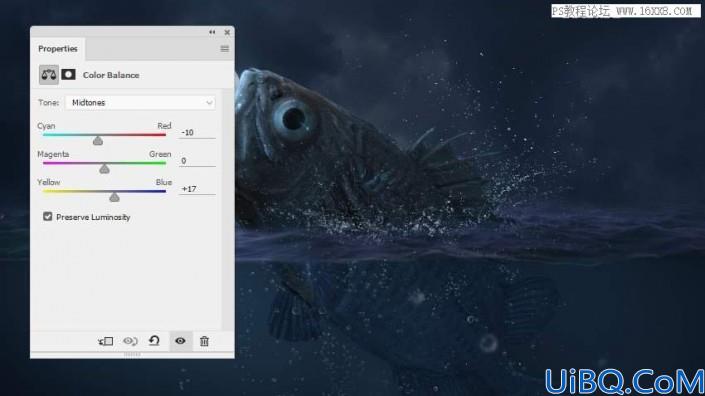Close the Properties panel
This screenshot has width=705, height=396.
(227, 32)
